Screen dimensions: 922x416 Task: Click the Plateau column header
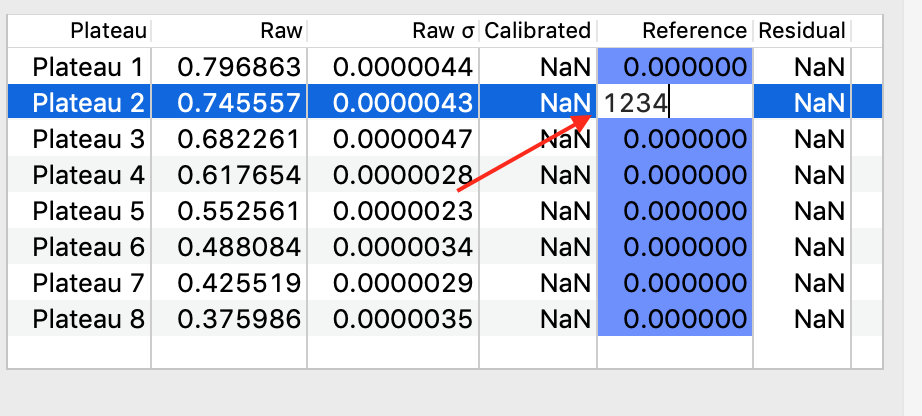coord(80,31)
